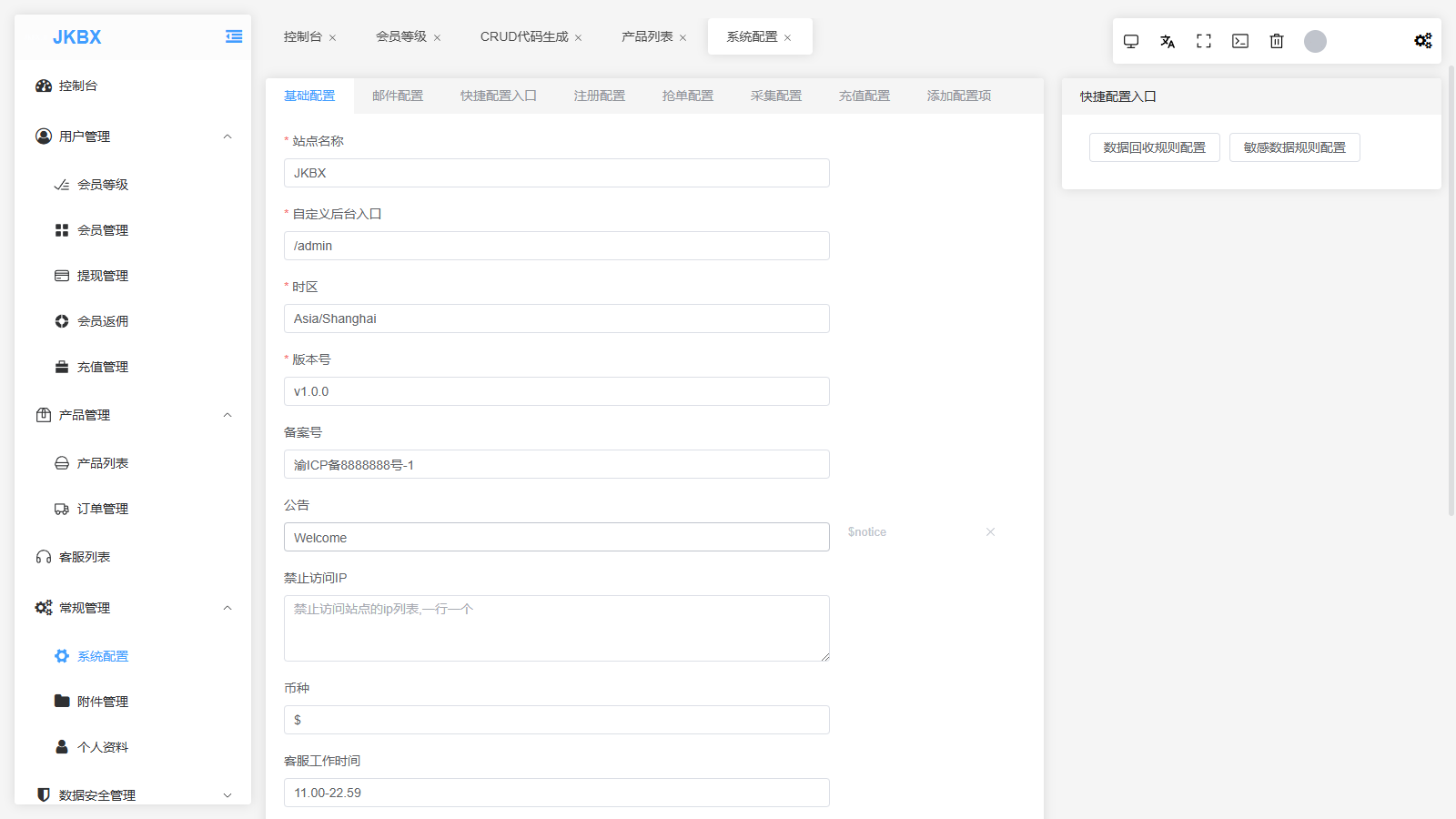This screenshot has height=819, width=1456.
Task: Click the trash can clear-cache icon
Action: click(x=1277, y=41)
